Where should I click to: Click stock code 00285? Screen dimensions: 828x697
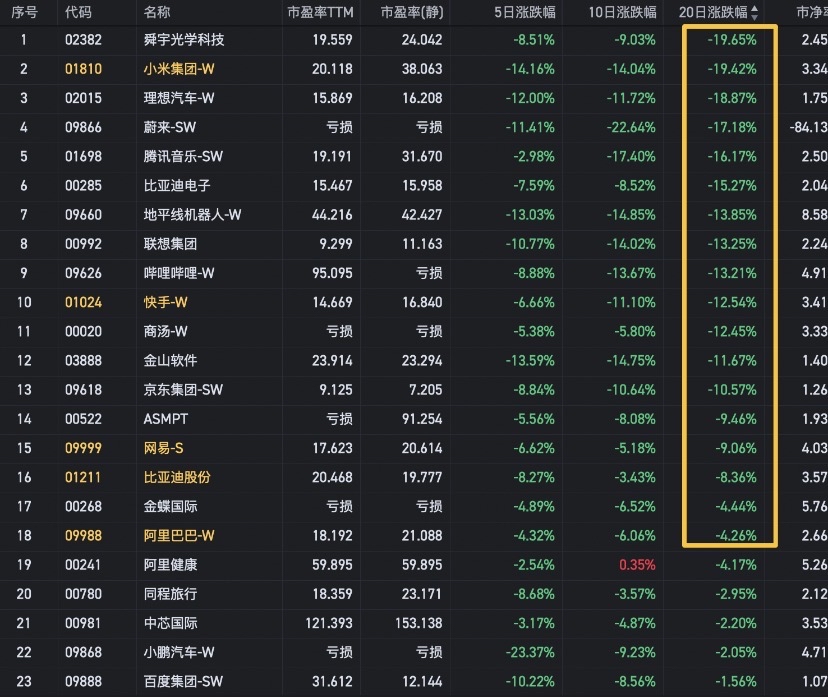click(x=83, y=185)
